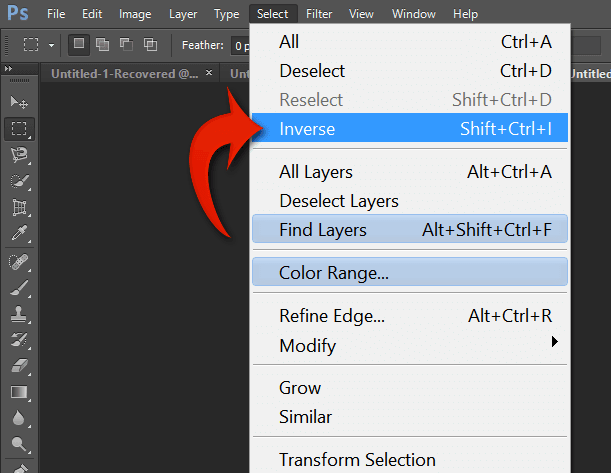Enable New selection mode

79,44
